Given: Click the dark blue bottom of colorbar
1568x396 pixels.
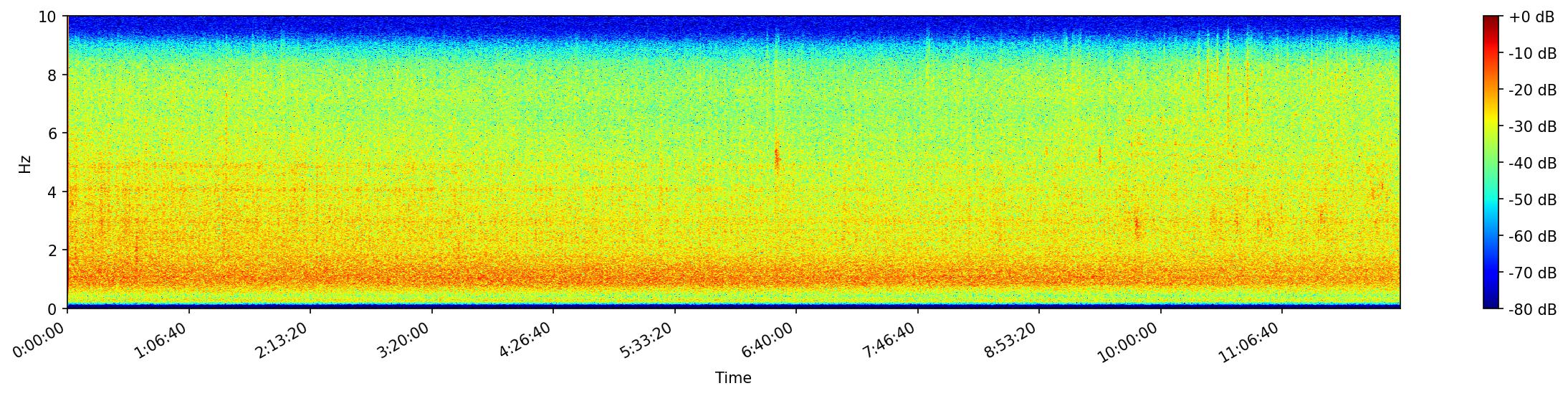Looking at the screenshot, I should pyautogui.click(x=1491, y=305).
